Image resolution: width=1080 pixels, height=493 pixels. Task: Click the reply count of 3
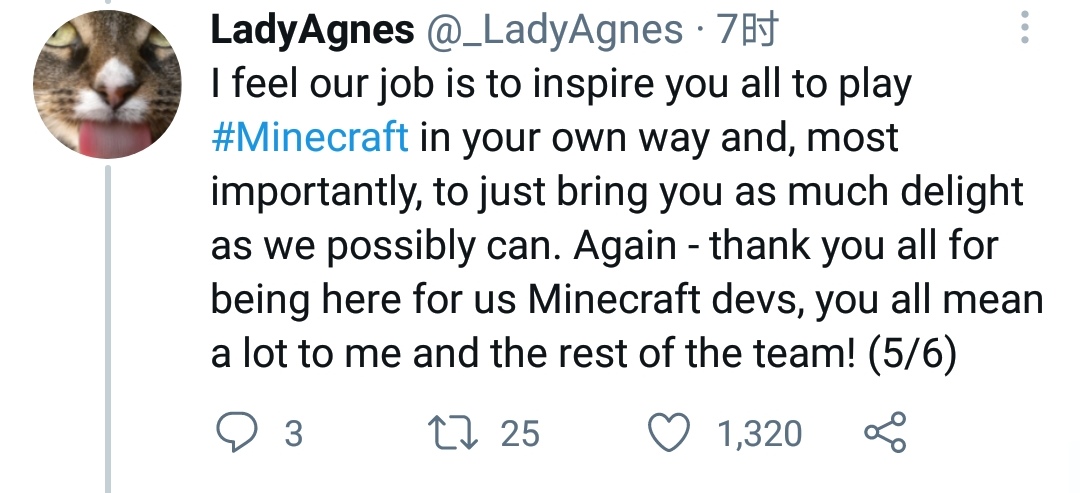293,434
